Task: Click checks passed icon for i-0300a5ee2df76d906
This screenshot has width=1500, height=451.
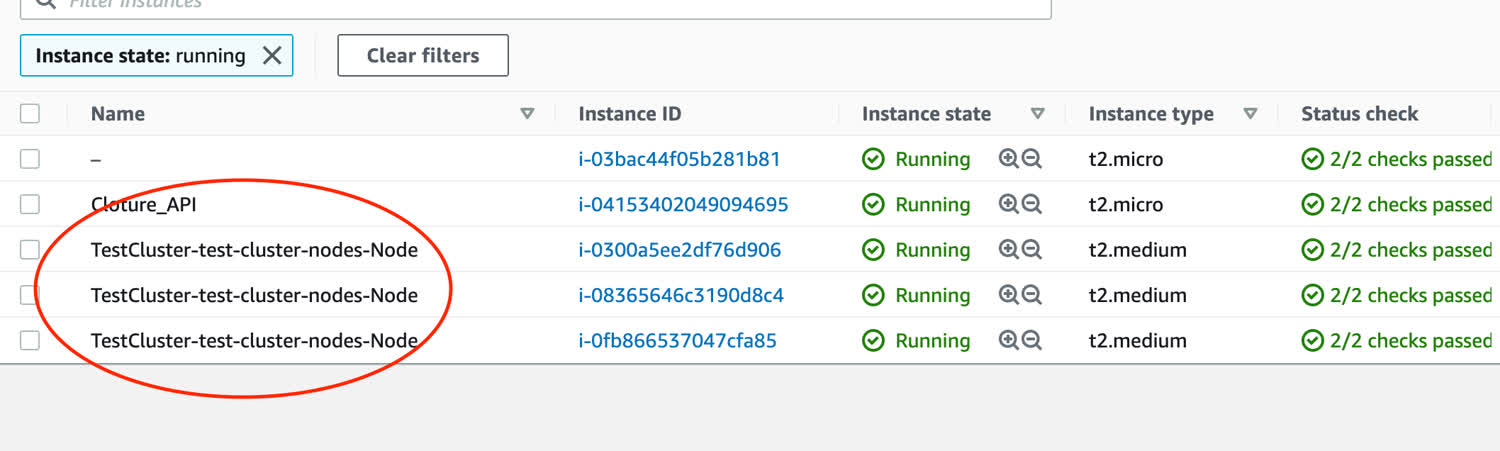Action: (x=1312, y=250)
